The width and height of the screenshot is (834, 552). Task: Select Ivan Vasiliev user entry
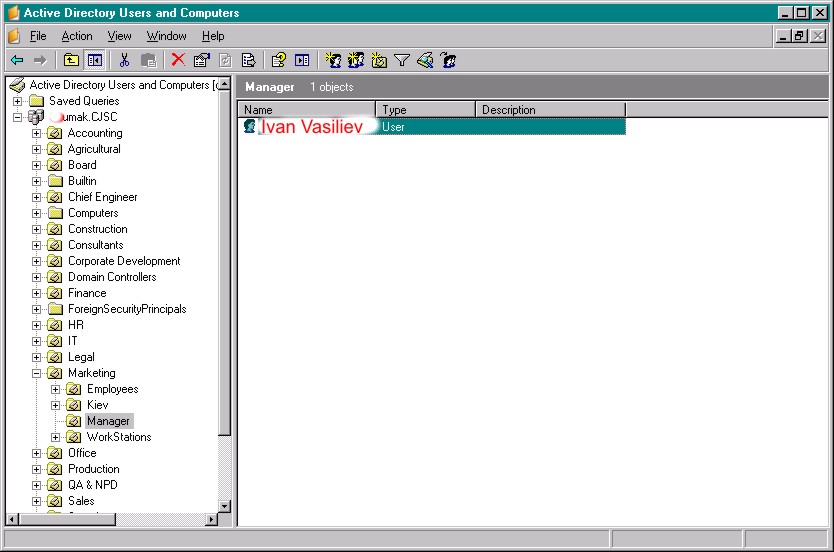click(x=311, y=127)
